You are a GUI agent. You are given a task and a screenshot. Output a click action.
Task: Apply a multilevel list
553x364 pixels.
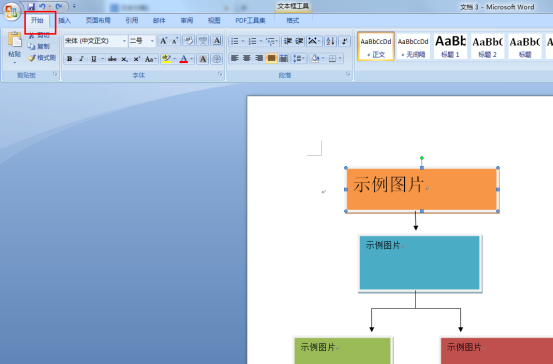271,41
